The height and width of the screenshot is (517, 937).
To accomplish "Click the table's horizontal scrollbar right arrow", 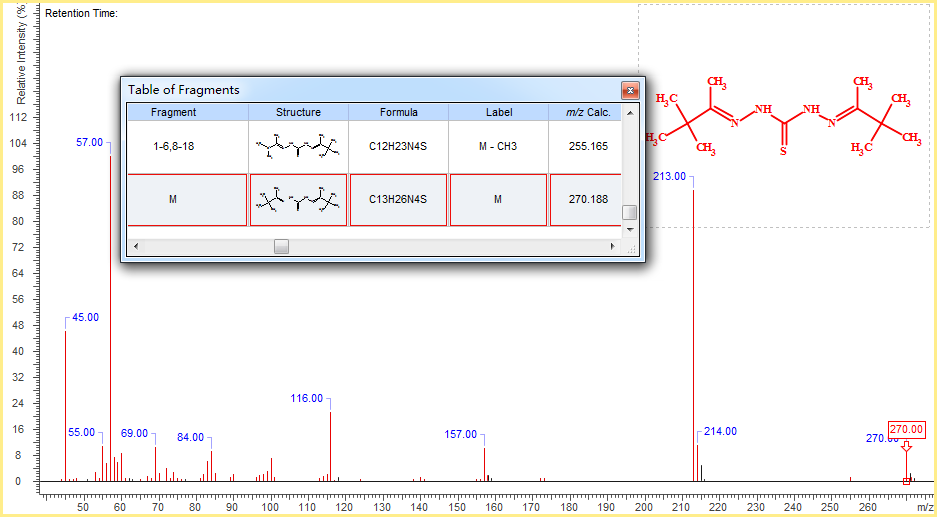I will [613, 247].
